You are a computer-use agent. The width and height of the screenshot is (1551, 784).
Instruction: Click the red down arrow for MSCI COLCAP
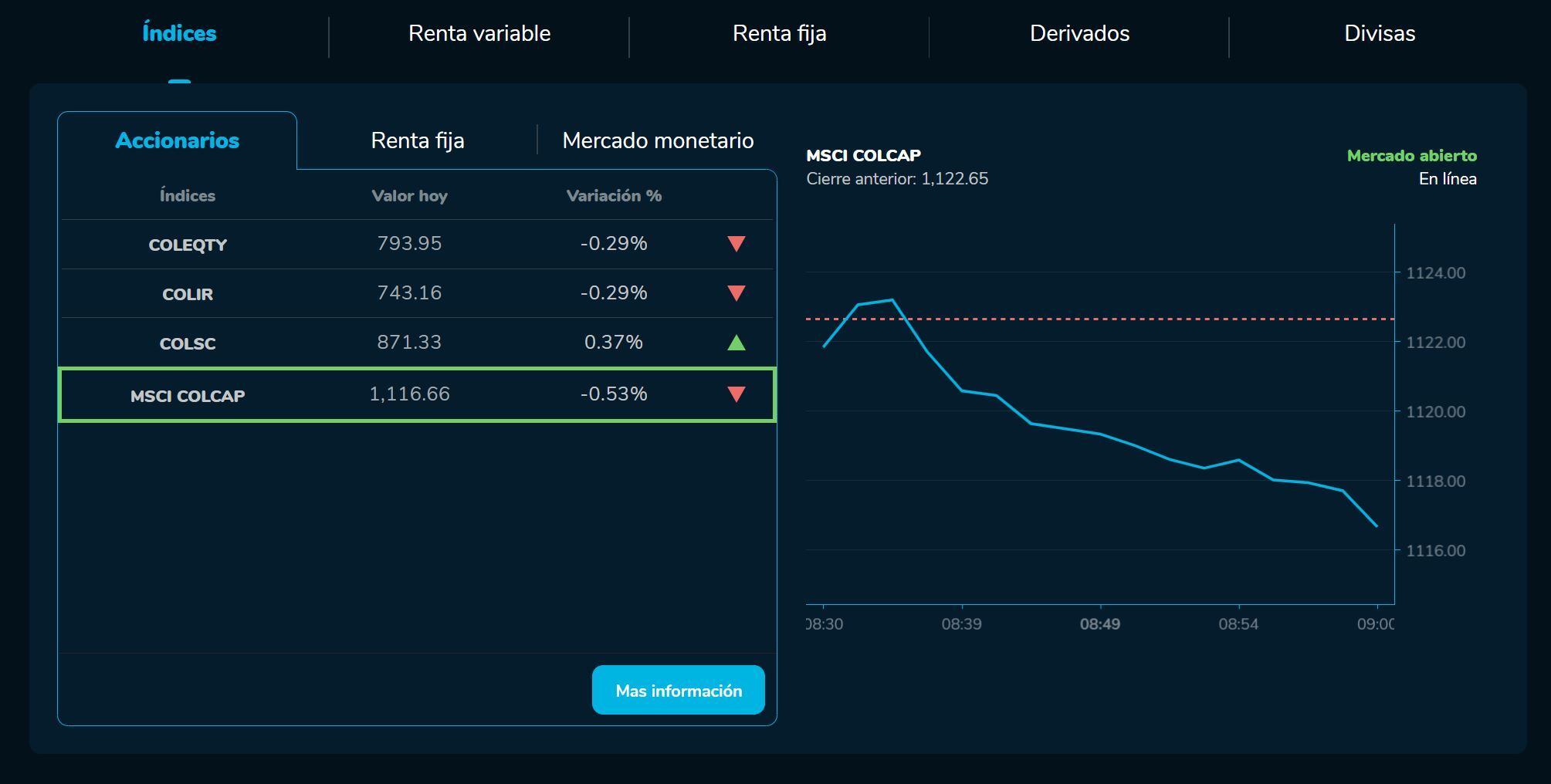pyautogui.click(x=736, y=394)
